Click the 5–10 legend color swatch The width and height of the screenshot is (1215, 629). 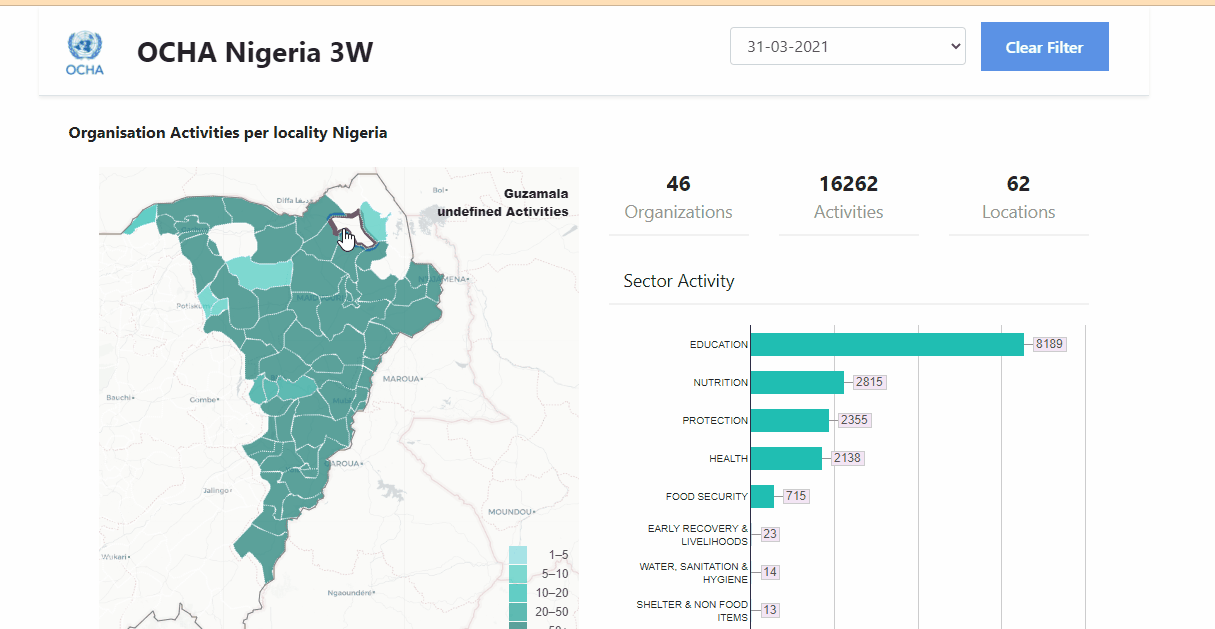pyautogui.click(x=518, y=573)
